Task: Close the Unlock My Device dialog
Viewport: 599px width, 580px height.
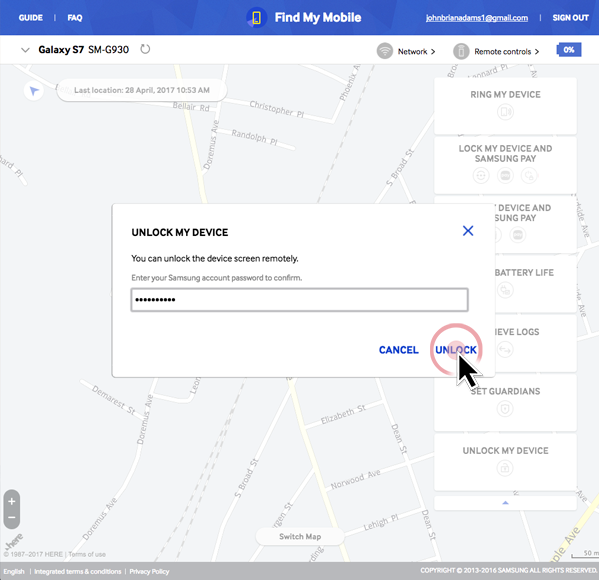Action: [468, 231]
